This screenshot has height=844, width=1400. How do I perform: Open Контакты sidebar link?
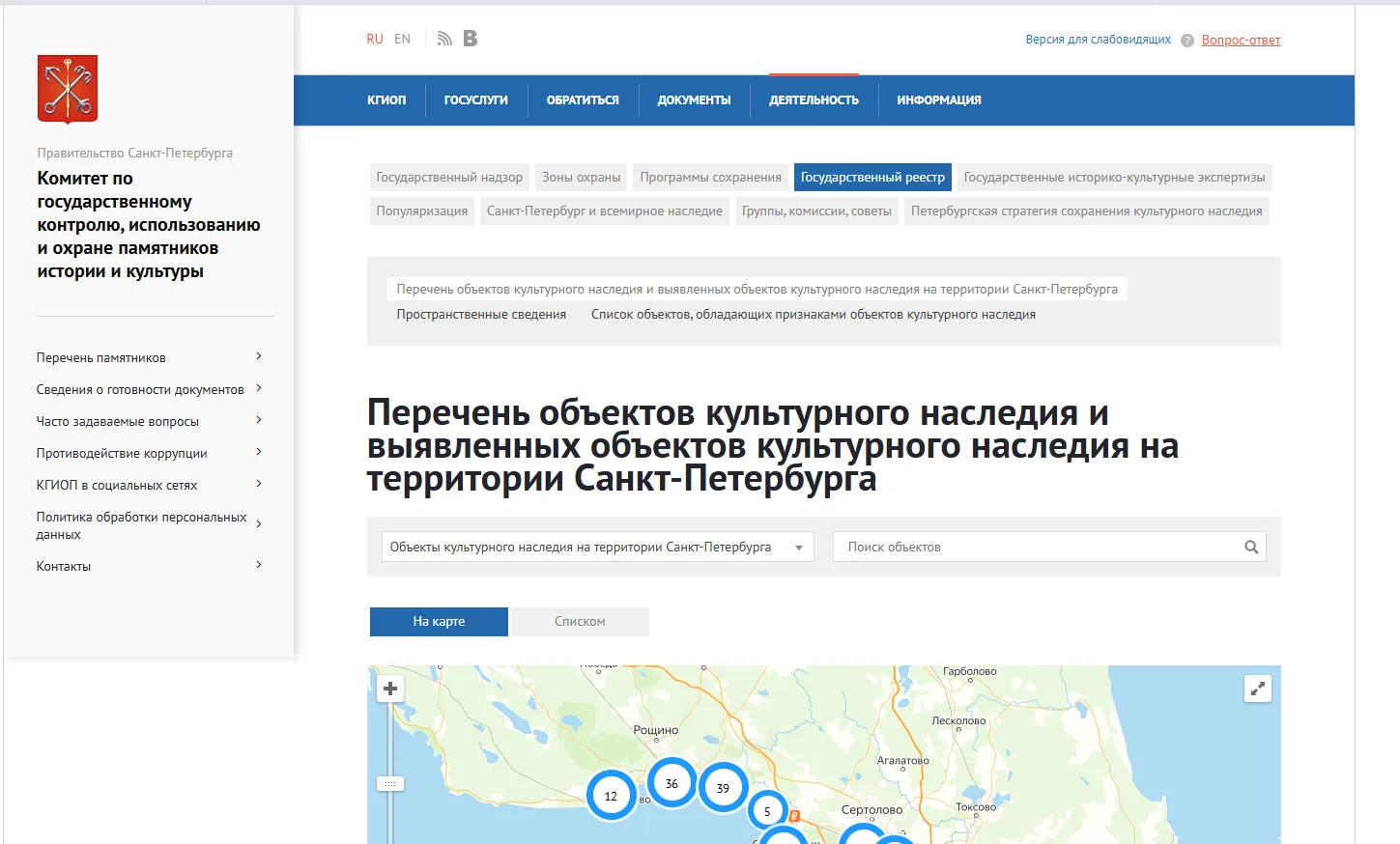tap(64, 566)
